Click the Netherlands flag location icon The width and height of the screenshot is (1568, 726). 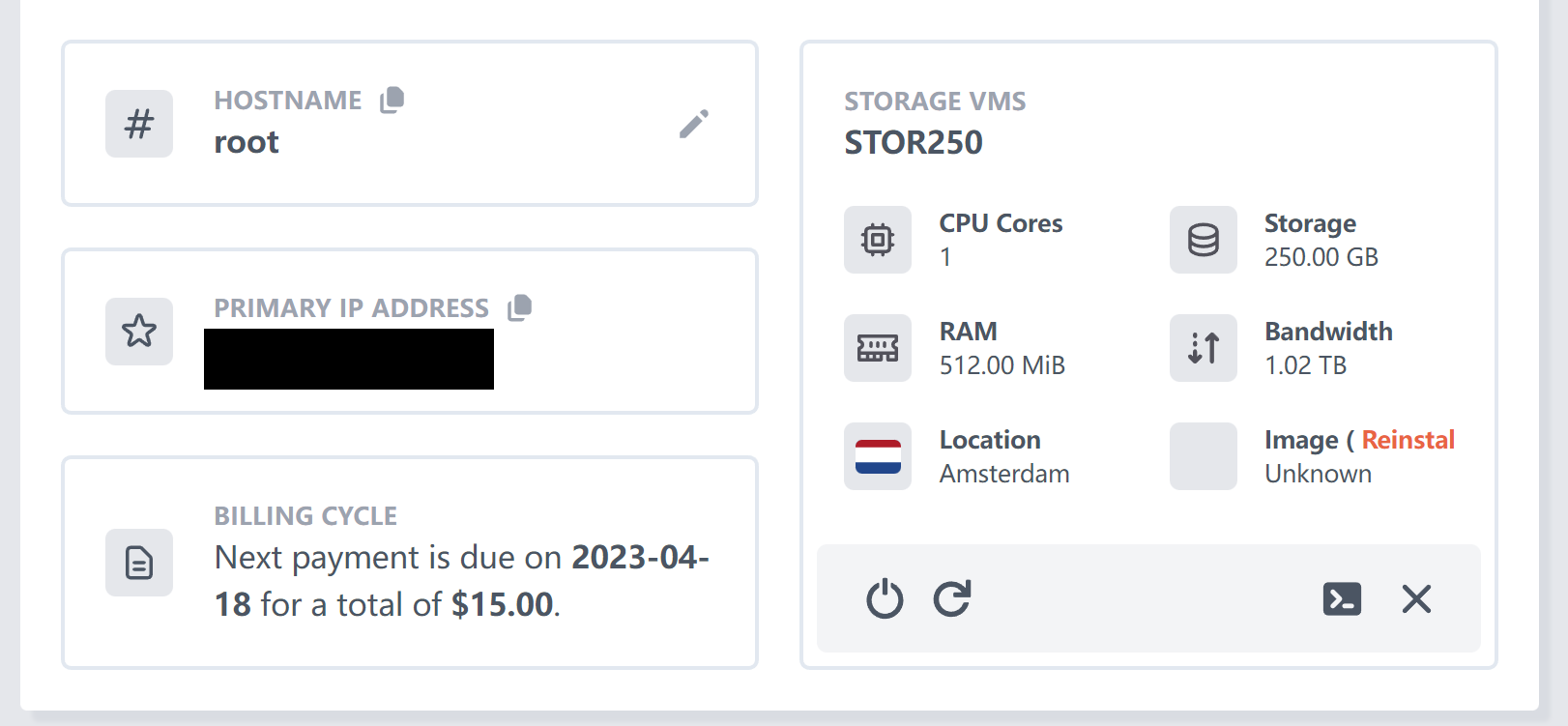[x=878, y=456]
